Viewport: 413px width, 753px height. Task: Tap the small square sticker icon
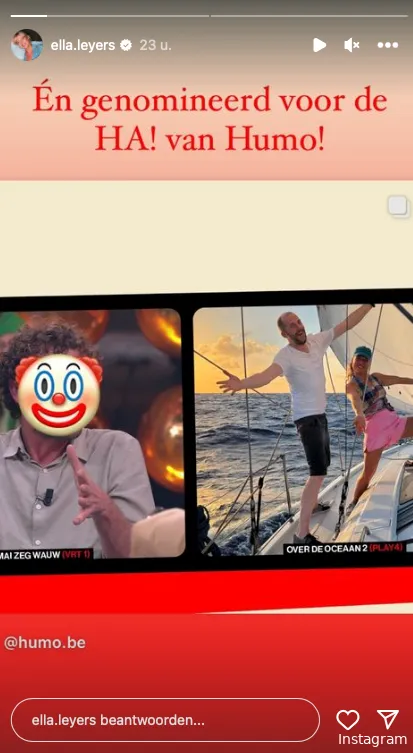click(x=399, y=206)
